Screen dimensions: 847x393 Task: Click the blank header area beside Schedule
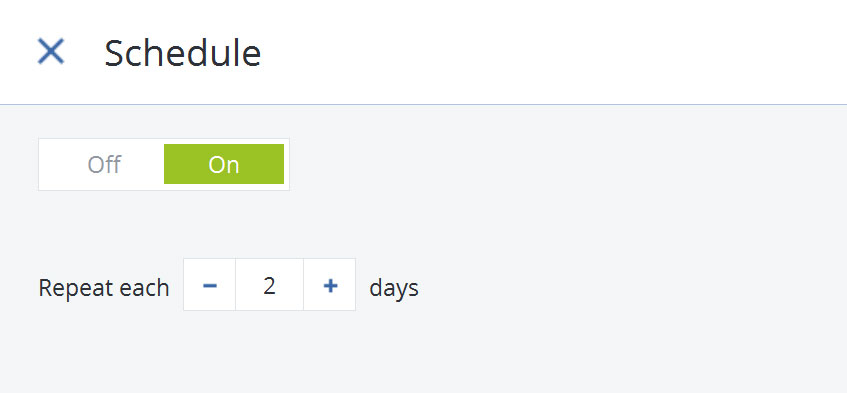[551, 52]
